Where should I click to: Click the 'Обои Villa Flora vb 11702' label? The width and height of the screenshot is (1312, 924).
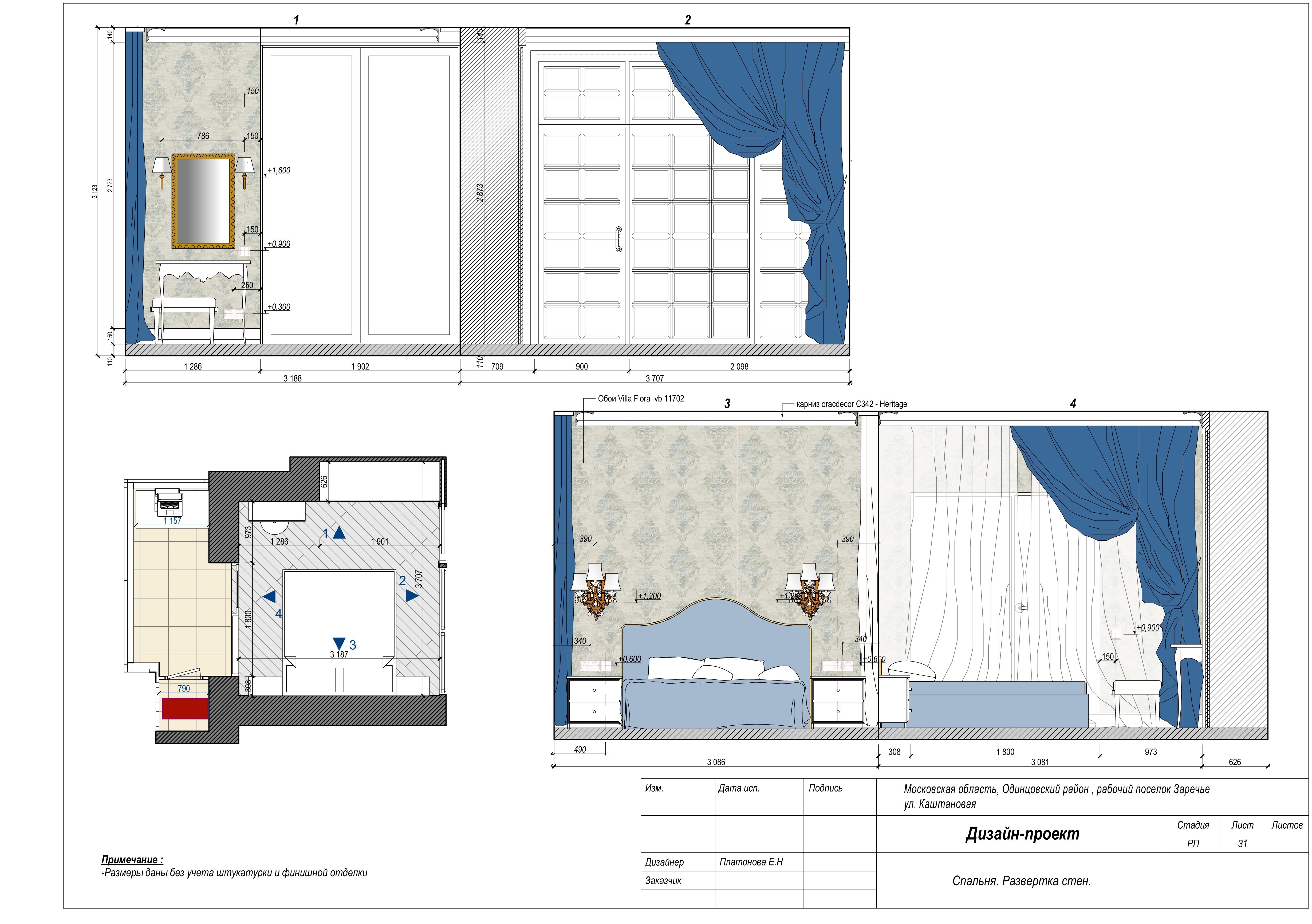tap(641, 399)
